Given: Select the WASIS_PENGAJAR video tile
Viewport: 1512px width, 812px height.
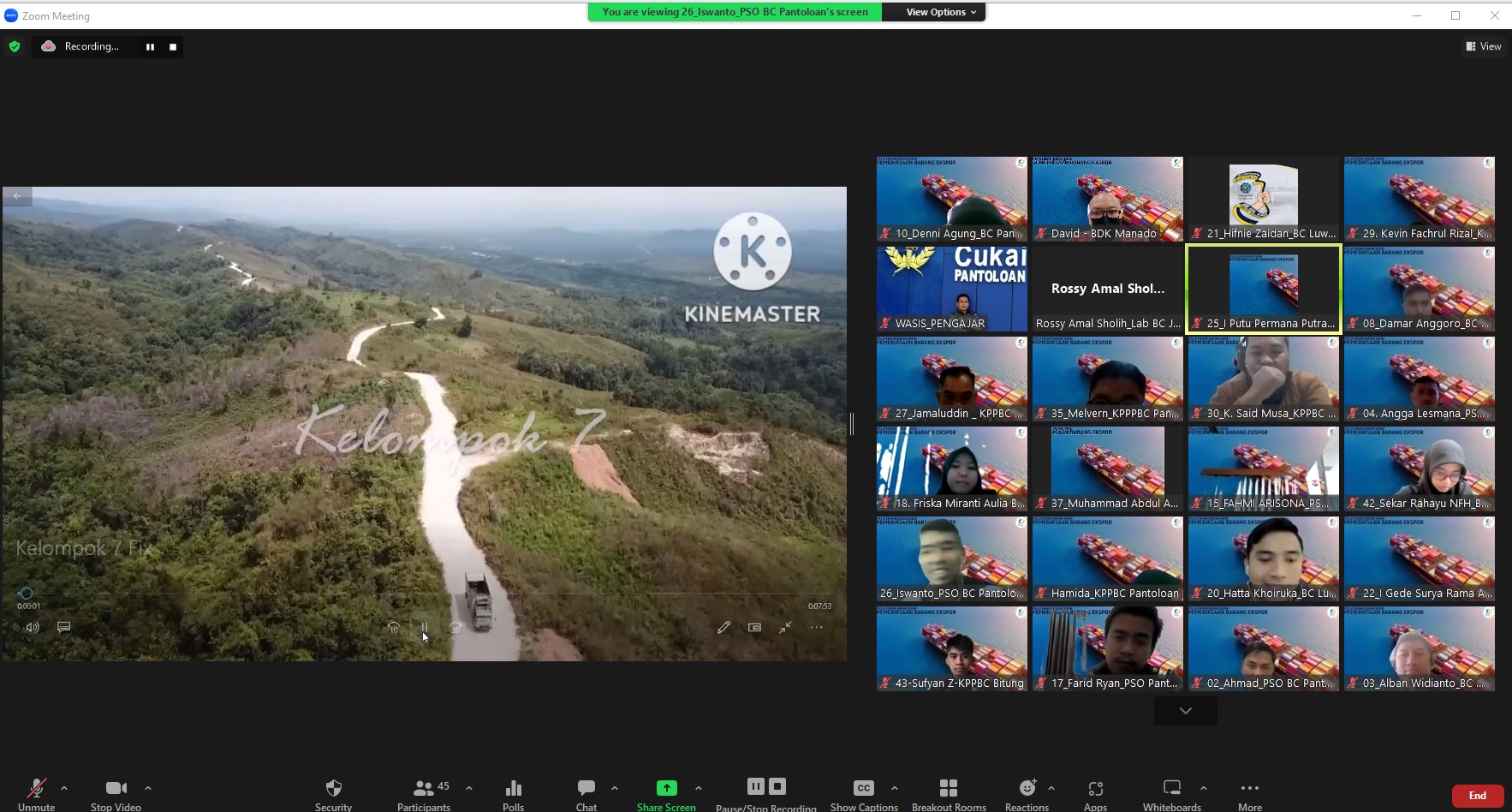Looking at the screenshot, I should pos(952,290).
